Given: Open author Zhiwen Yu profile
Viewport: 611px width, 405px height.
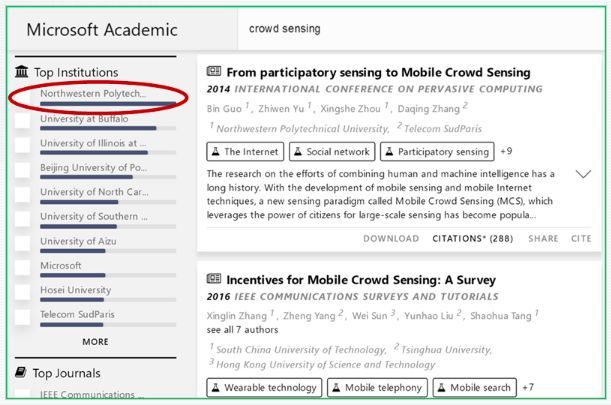Looking at the screenshot, I should click(x=281, y=108).
